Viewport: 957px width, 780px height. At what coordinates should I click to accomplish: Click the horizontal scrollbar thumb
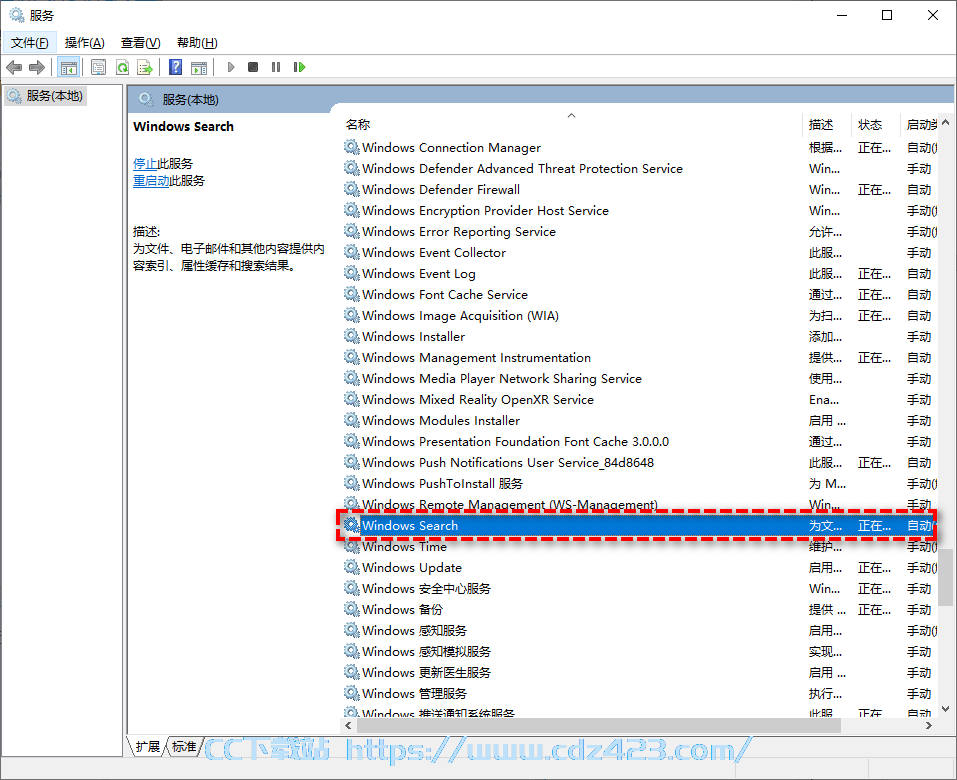[599, 726]
